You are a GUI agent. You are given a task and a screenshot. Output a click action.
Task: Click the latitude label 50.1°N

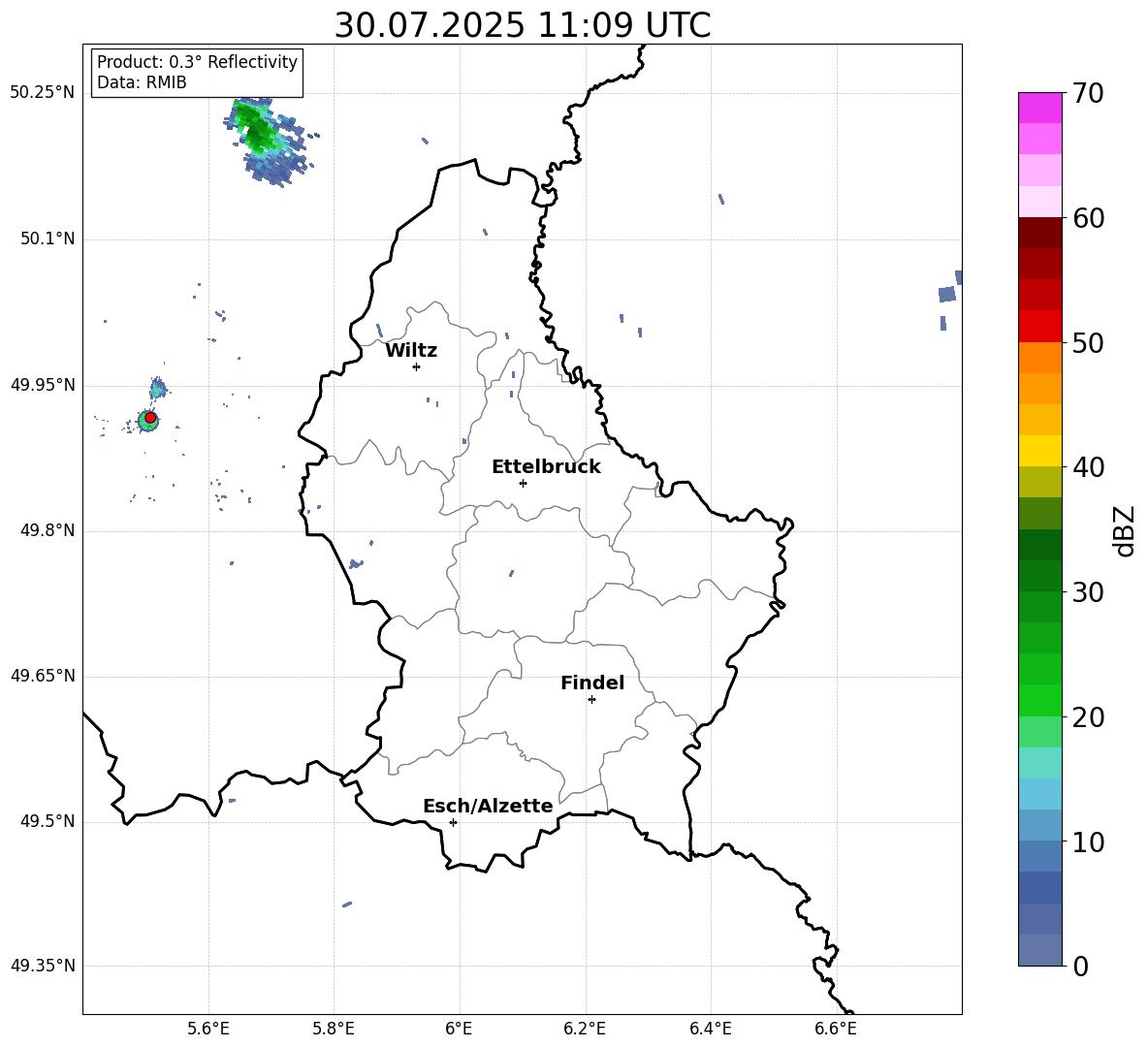[47, 238]
